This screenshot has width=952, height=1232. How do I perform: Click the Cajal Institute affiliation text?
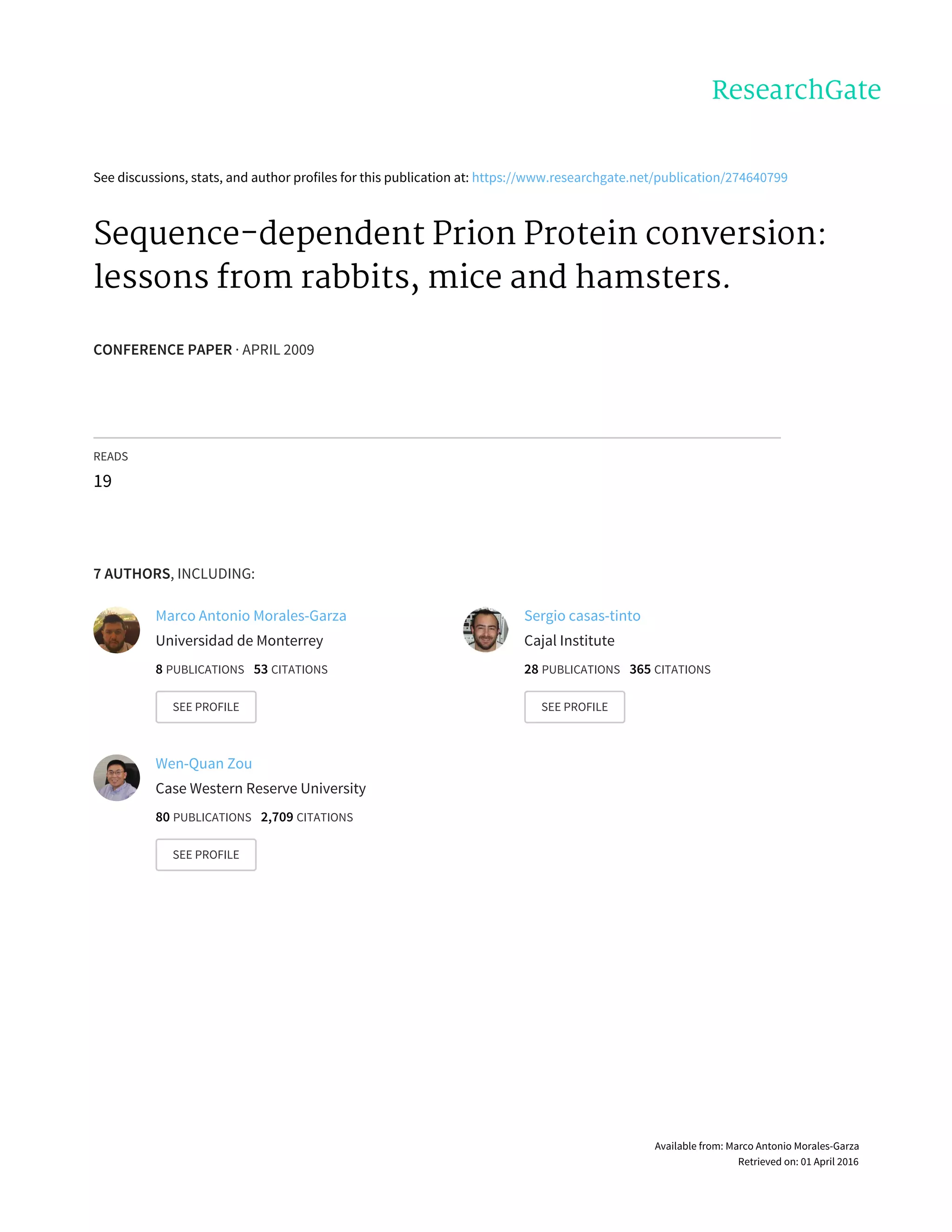click(x=569, y=641)
